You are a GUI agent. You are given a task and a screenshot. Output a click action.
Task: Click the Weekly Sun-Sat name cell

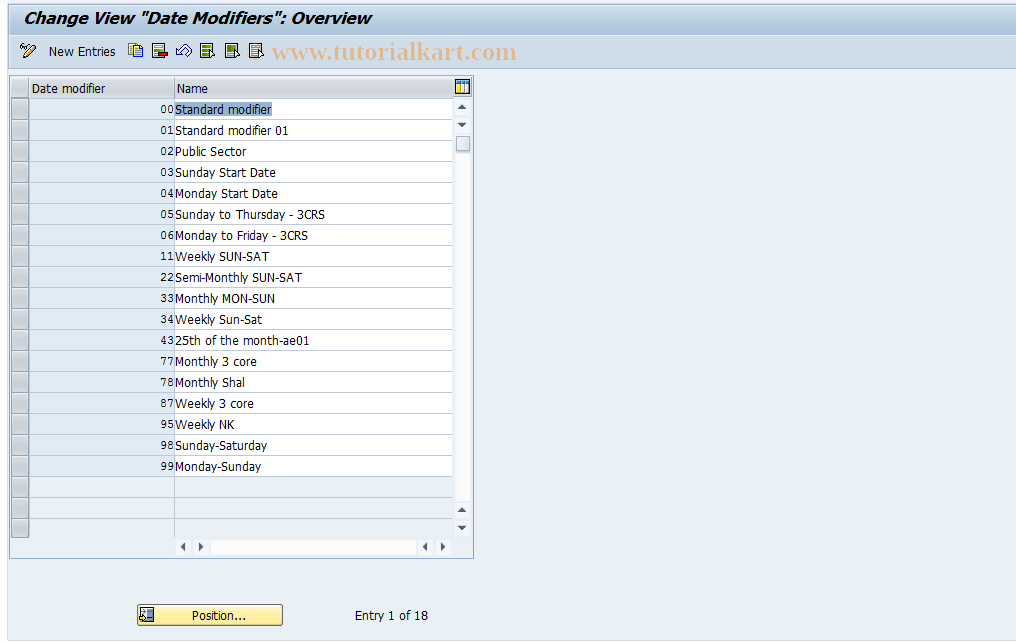click(314, 319)
